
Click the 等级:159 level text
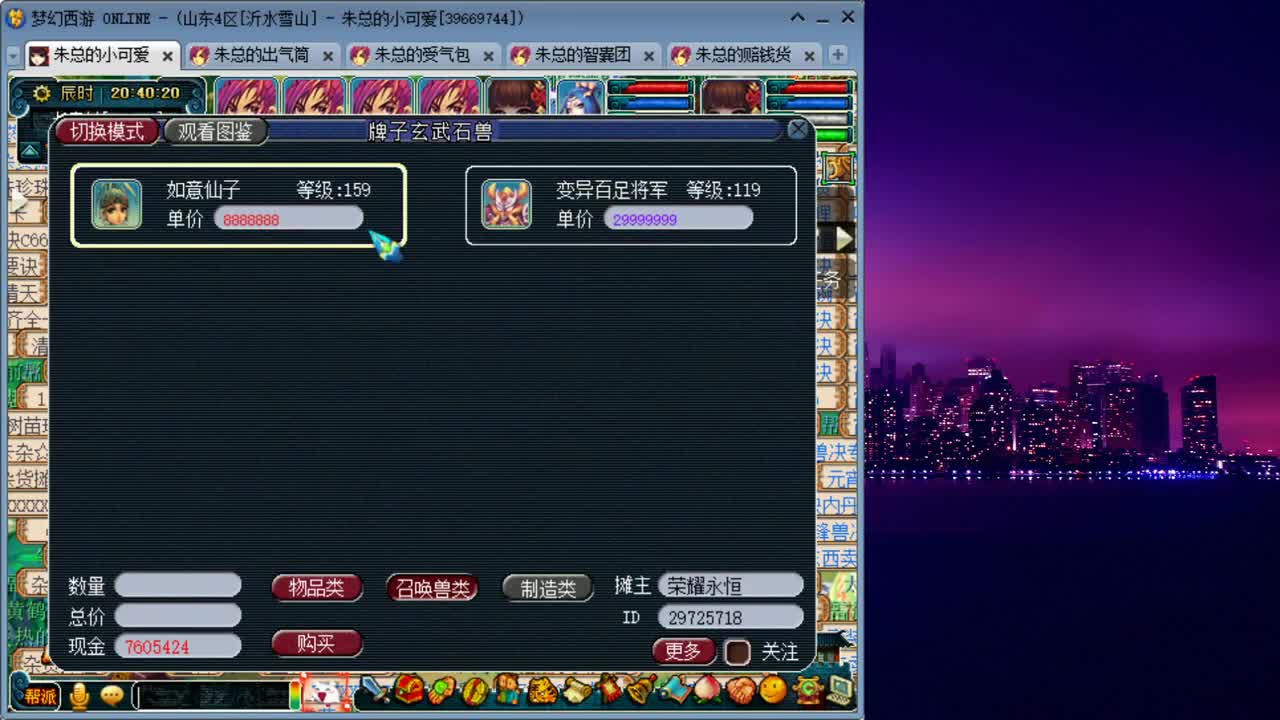[334, 190]
